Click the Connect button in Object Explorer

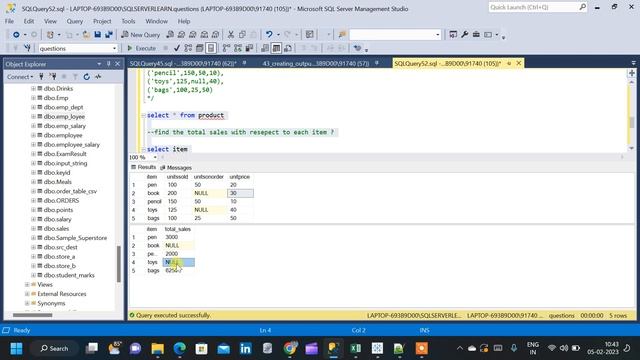[x=20, y=77]
